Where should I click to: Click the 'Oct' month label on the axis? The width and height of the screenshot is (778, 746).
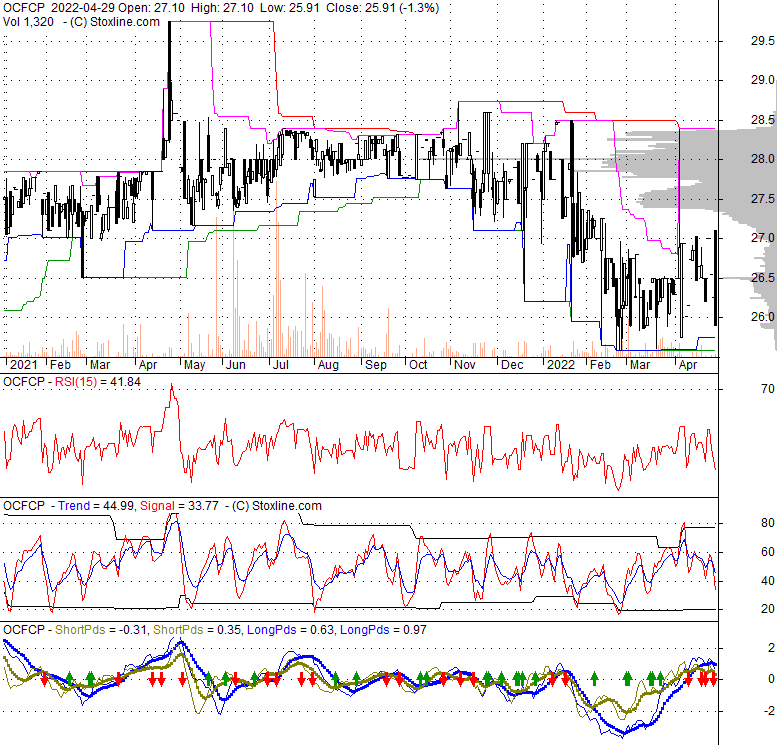(418, 365)
